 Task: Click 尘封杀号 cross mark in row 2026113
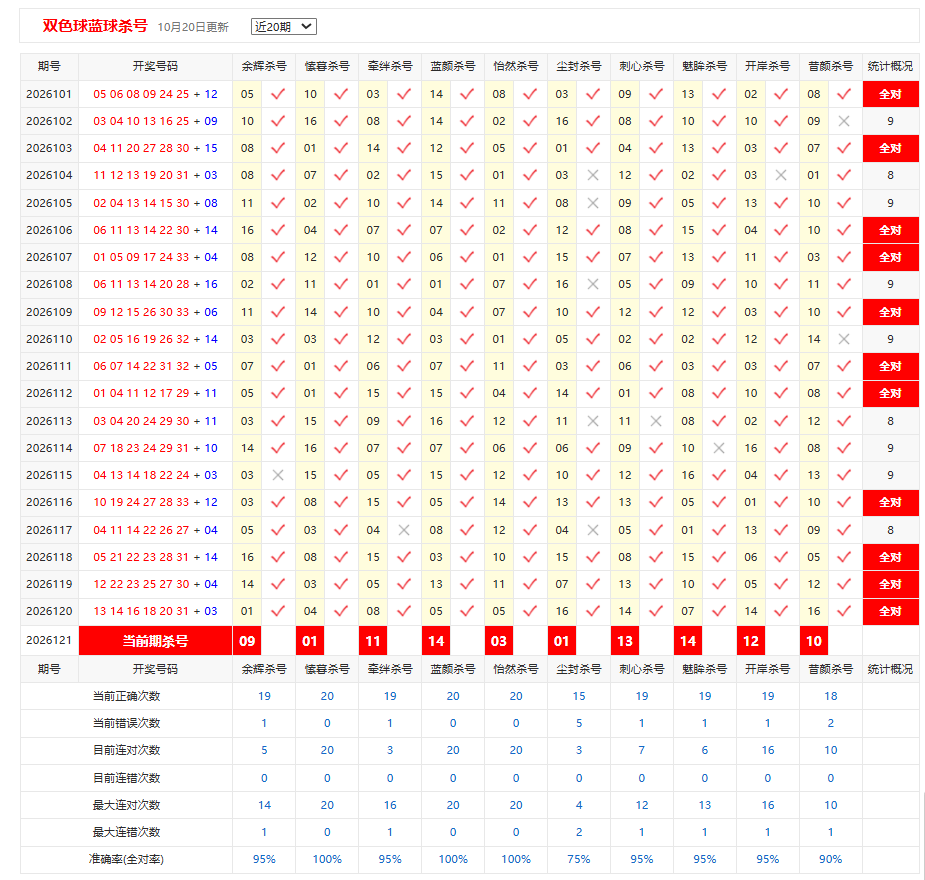593,421
